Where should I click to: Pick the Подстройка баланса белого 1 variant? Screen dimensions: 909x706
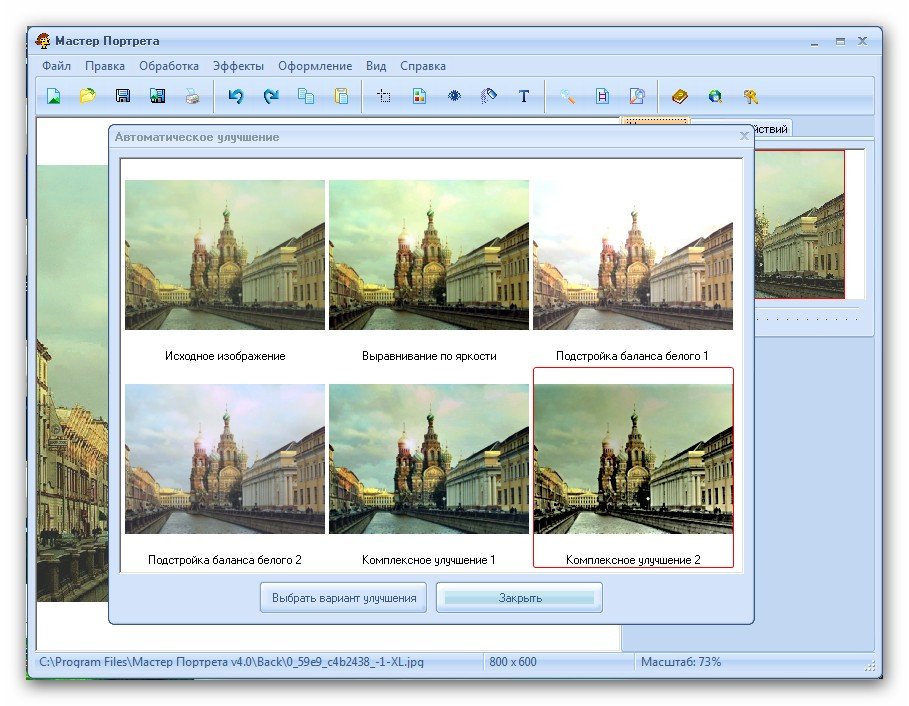pyautogui.click(x=633, y=255)
